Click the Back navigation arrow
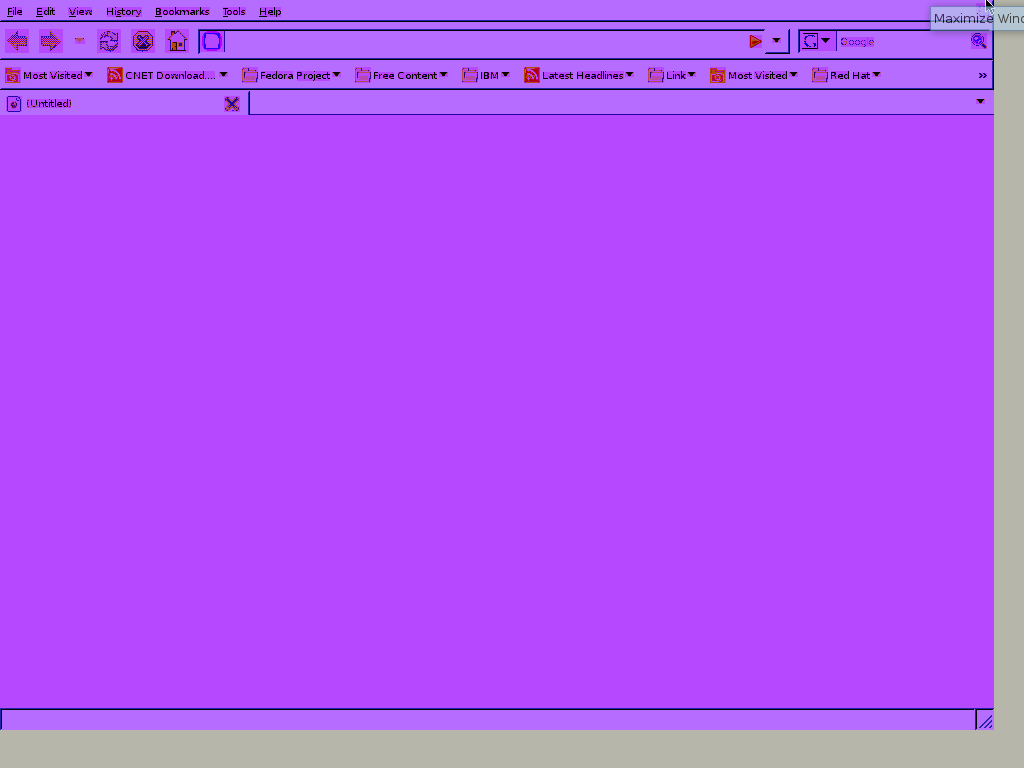1024x768 pixels. (x=17, y=41)
